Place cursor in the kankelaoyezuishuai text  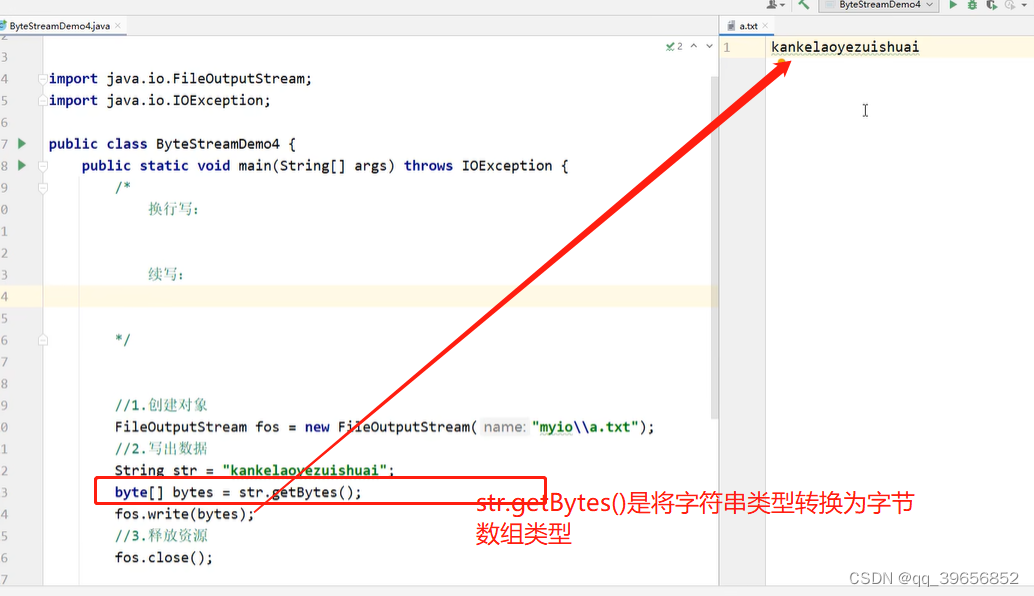tap(845, 46)
